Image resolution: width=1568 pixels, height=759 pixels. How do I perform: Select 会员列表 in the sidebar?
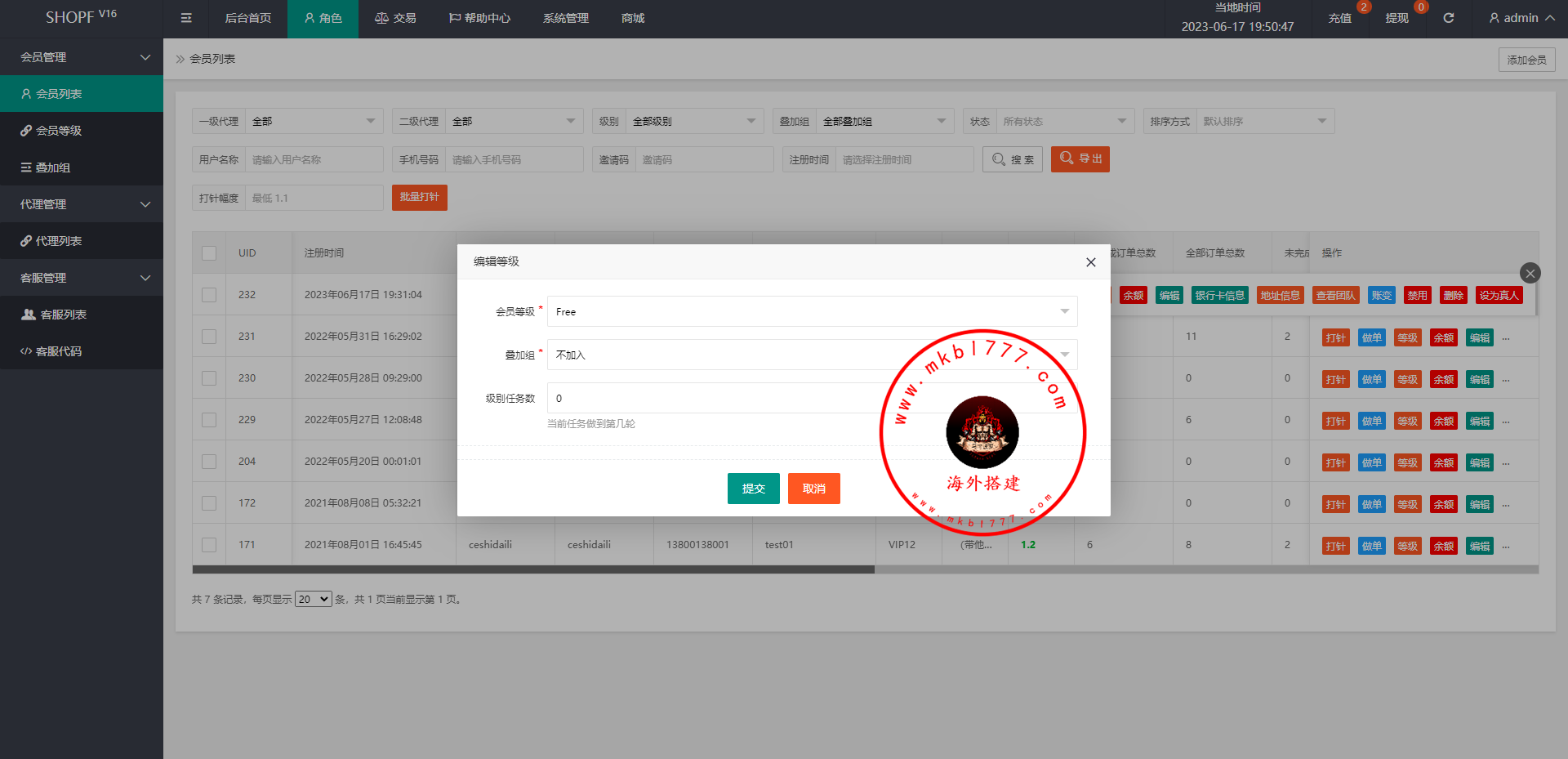click(x=82, y=94)
